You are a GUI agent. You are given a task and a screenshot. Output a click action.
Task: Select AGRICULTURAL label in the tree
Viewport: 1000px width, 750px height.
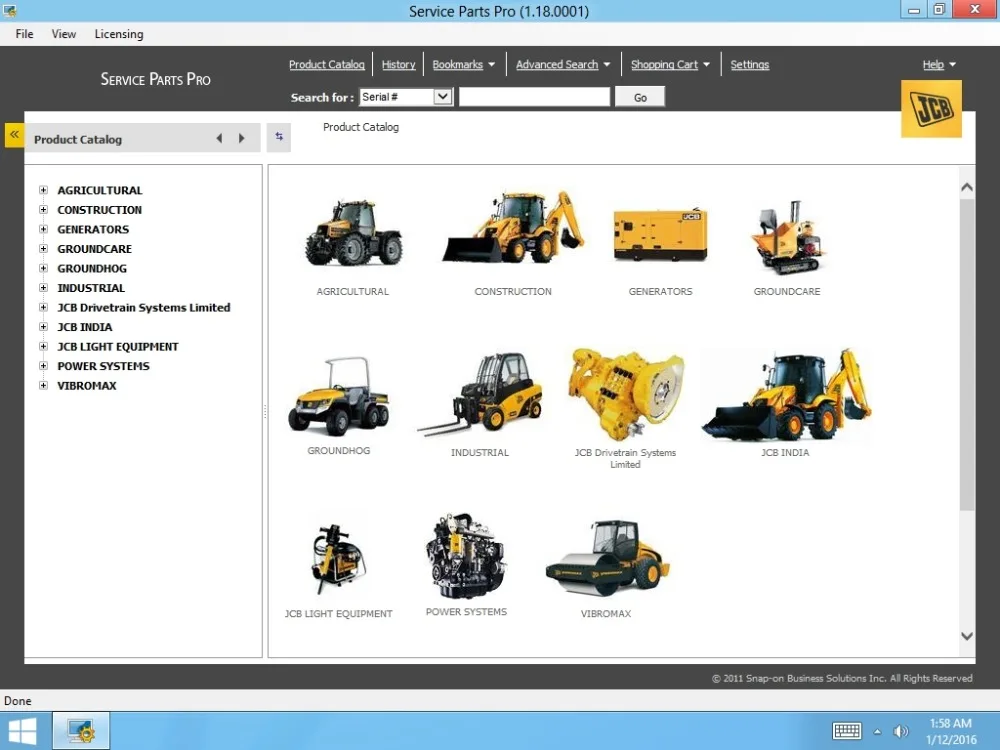[99, 190]
